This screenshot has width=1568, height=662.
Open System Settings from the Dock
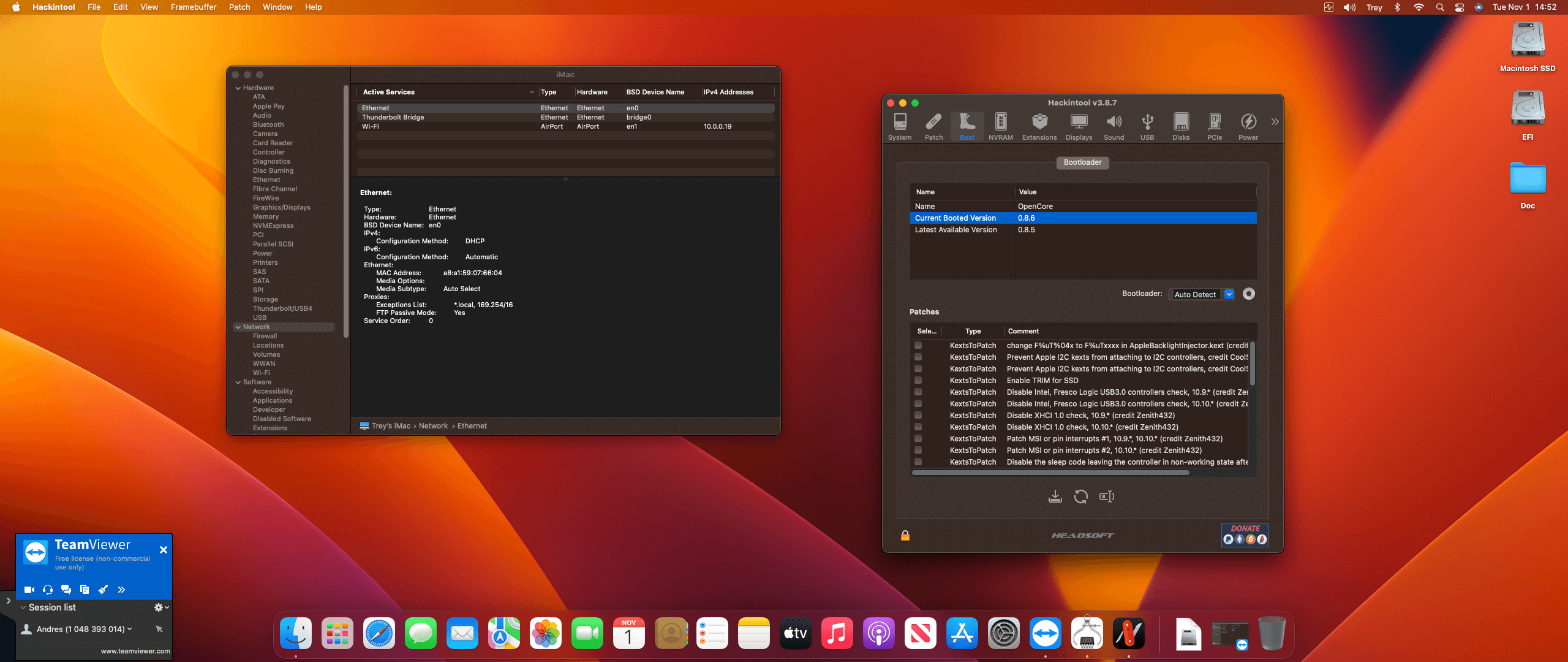[x=1004, y=633]
